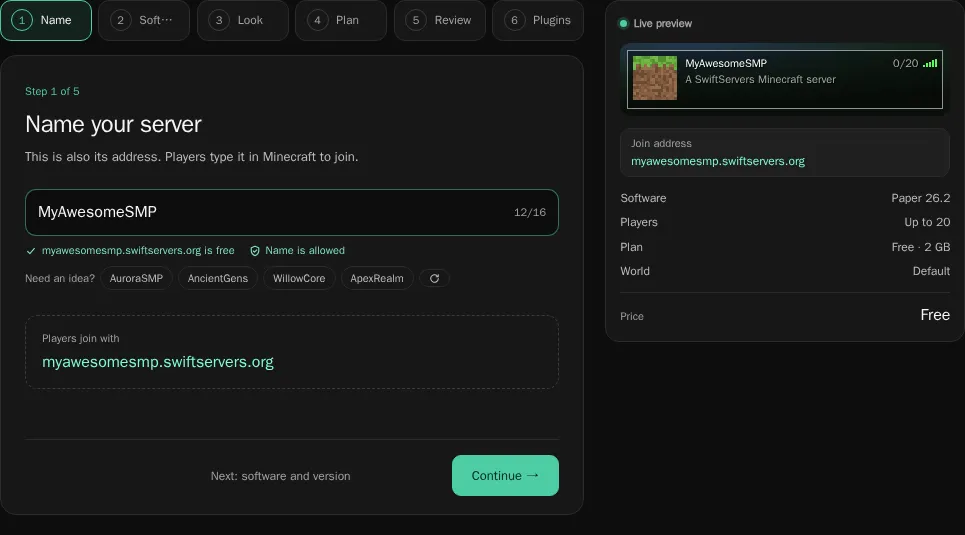Click the A SwiftServers Minecraft server description
Screen dimensions: 965x535
click(x=760, y=79)
